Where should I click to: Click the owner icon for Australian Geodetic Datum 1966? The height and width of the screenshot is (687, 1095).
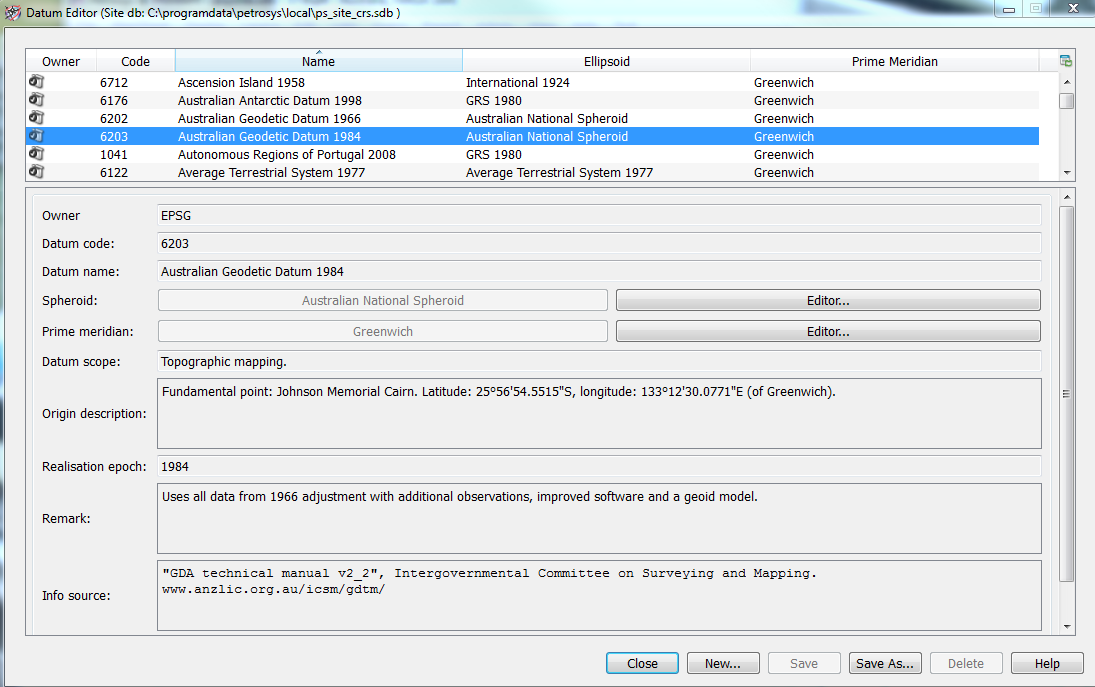(x=36, y=118)
